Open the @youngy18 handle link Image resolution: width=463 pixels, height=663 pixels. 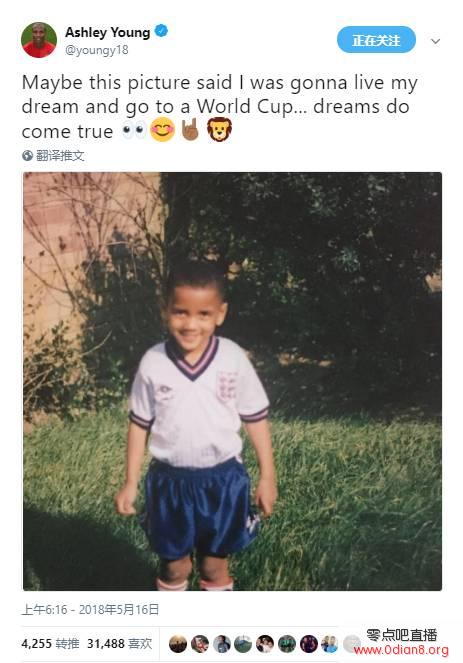pyautogui.click(x=96, y=50)
